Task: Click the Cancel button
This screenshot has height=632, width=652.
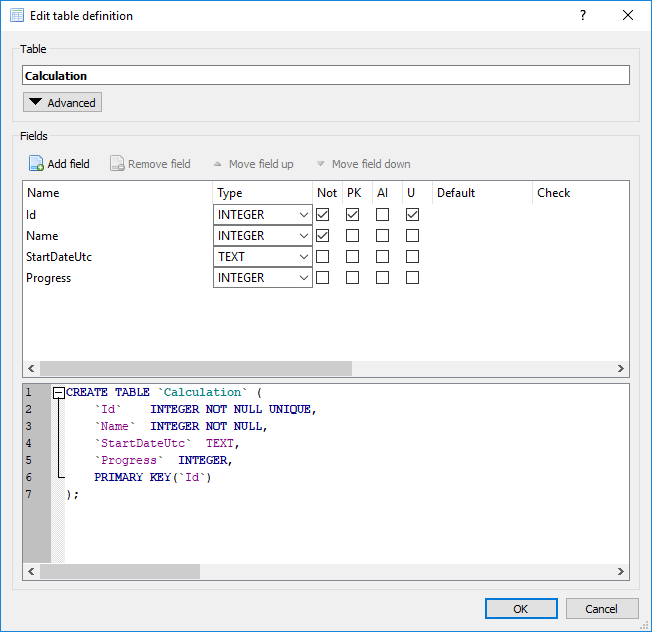Action: coord(602,609)
